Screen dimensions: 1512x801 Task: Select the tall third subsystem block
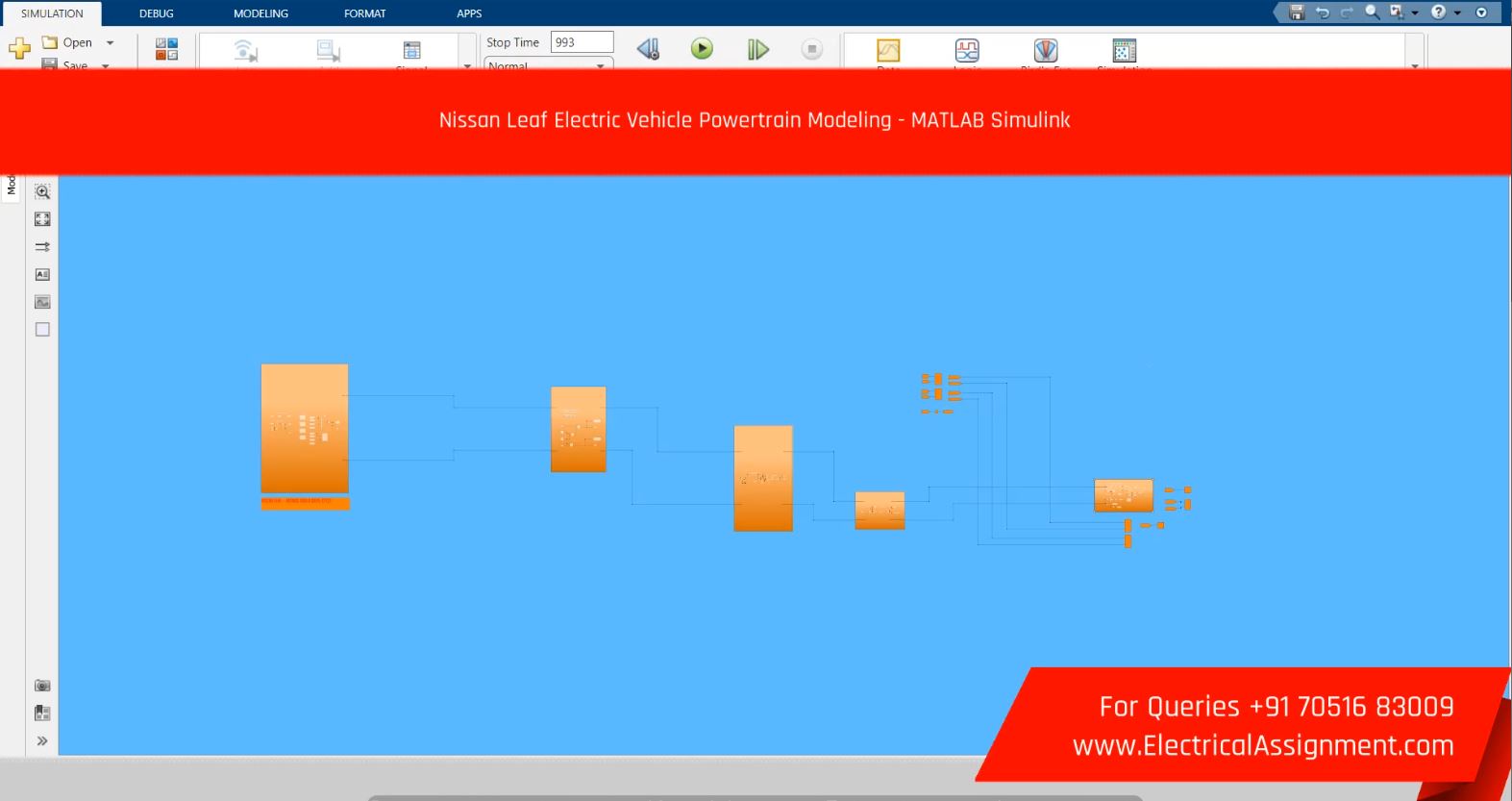(x=763, y=478)
